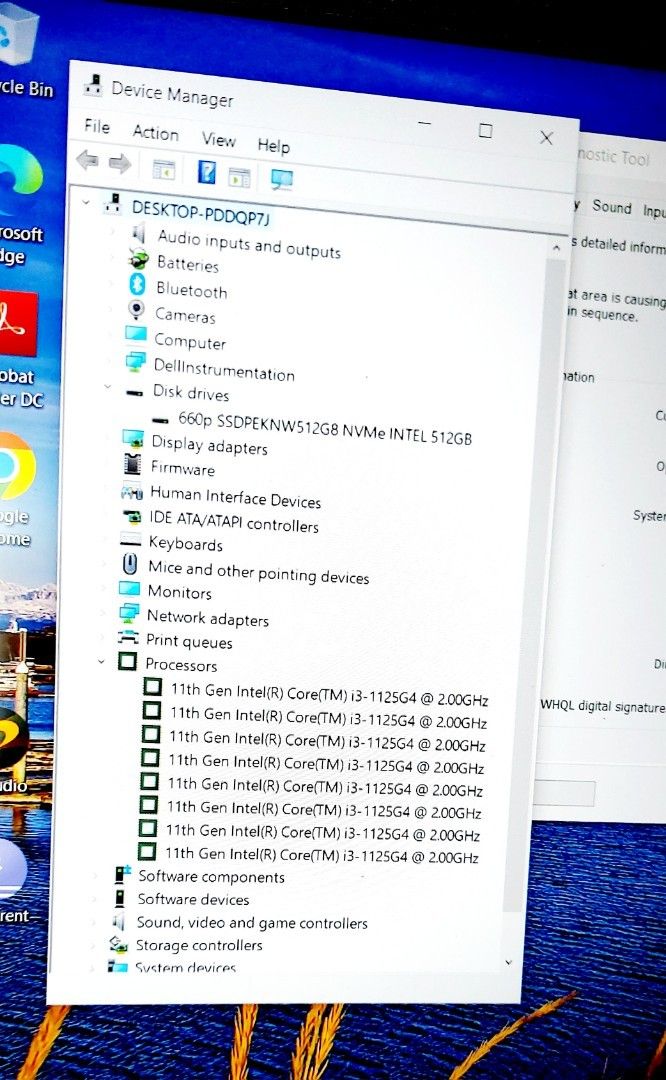666x1080 pixels.
Task: Click the Bluetooth device category icon
Action: 138,284
